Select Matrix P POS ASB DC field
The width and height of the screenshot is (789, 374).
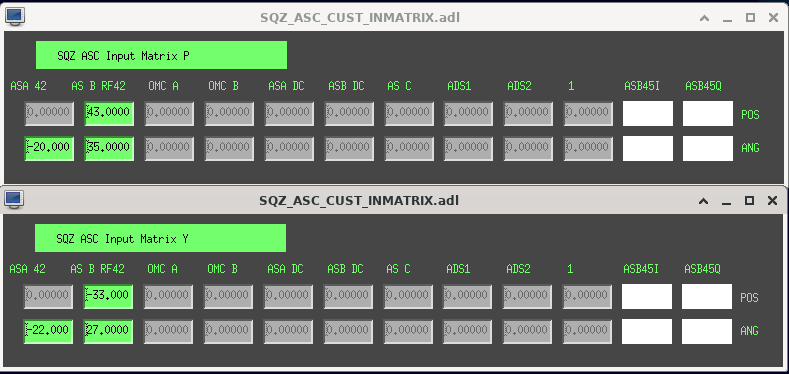(x=349, y=114)
